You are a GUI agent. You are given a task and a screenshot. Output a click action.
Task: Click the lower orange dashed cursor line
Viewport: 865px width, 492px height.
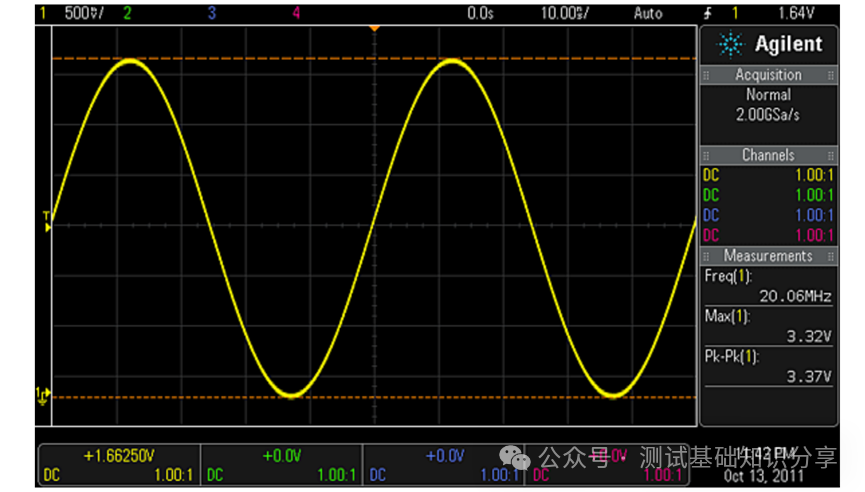(x=375, y=397)
